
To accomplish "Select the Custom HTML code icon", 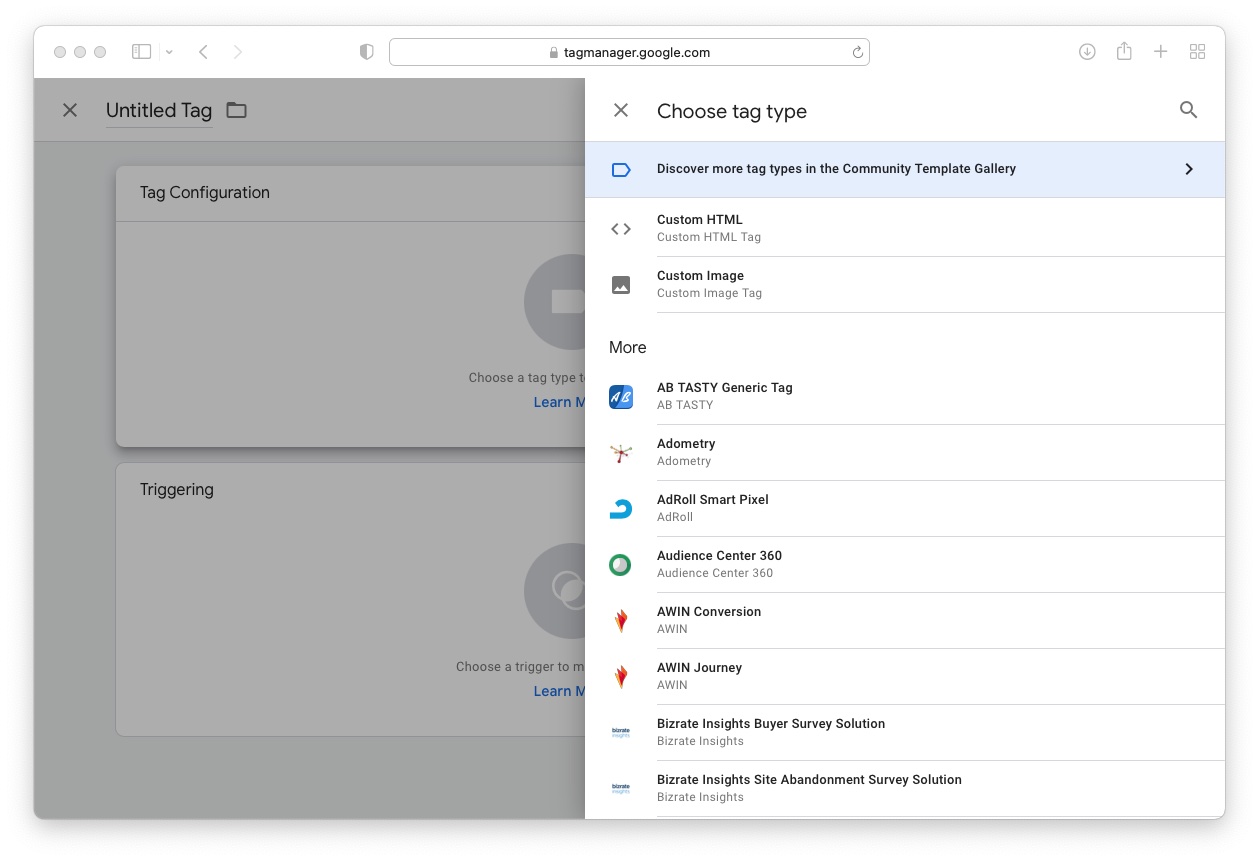I will point(621,229).
